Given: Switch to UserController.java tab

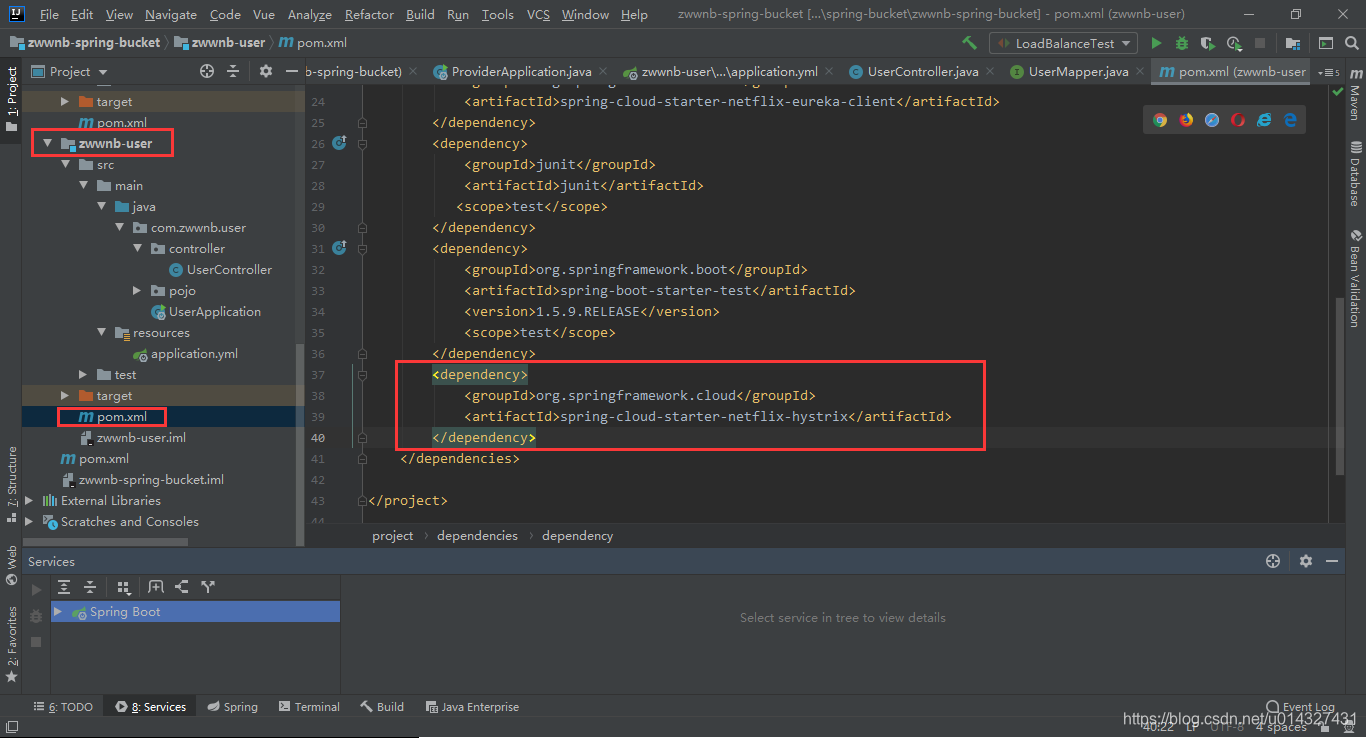Looking at the screenshot, I should point(923,71).
